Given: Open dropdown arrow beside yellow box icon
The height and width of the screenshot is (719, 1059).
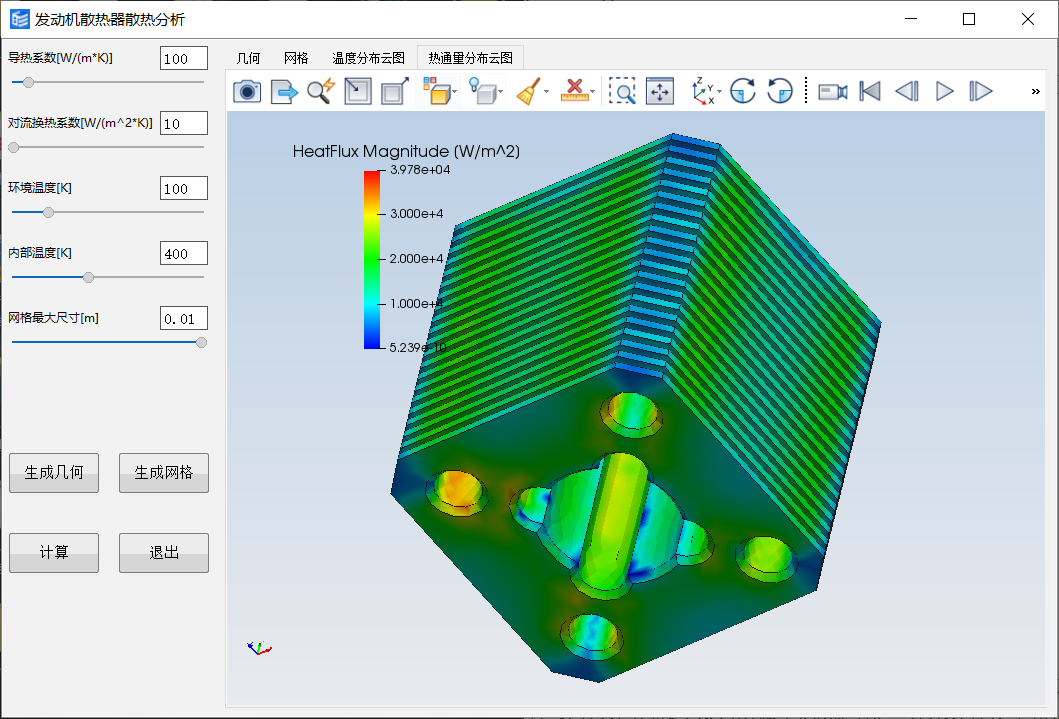Looking at the screenshot, I should pyautogui.click(x=455, y=92).
